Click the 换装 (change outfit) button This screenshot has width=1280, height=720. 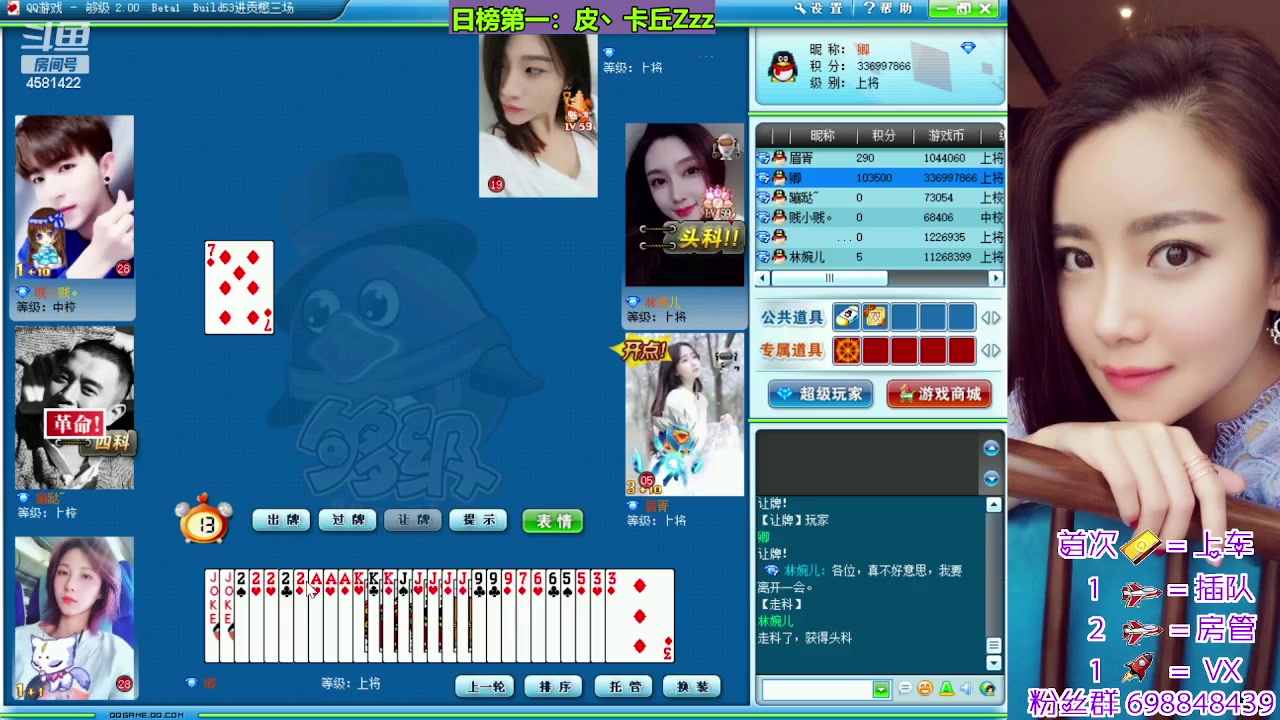pos(692,687)
